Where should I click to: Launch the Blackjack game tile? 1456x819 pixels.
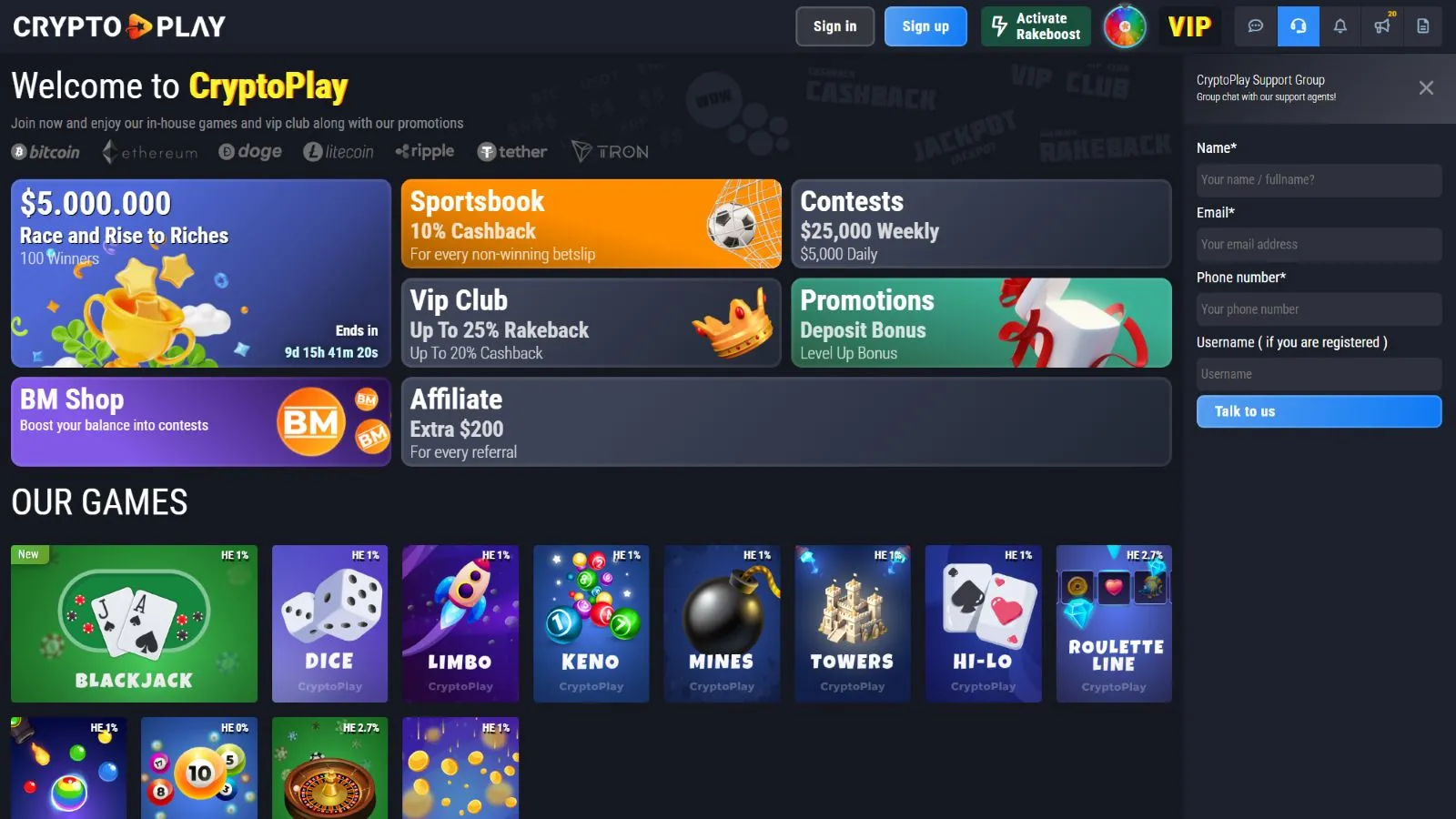click(134, 623)
